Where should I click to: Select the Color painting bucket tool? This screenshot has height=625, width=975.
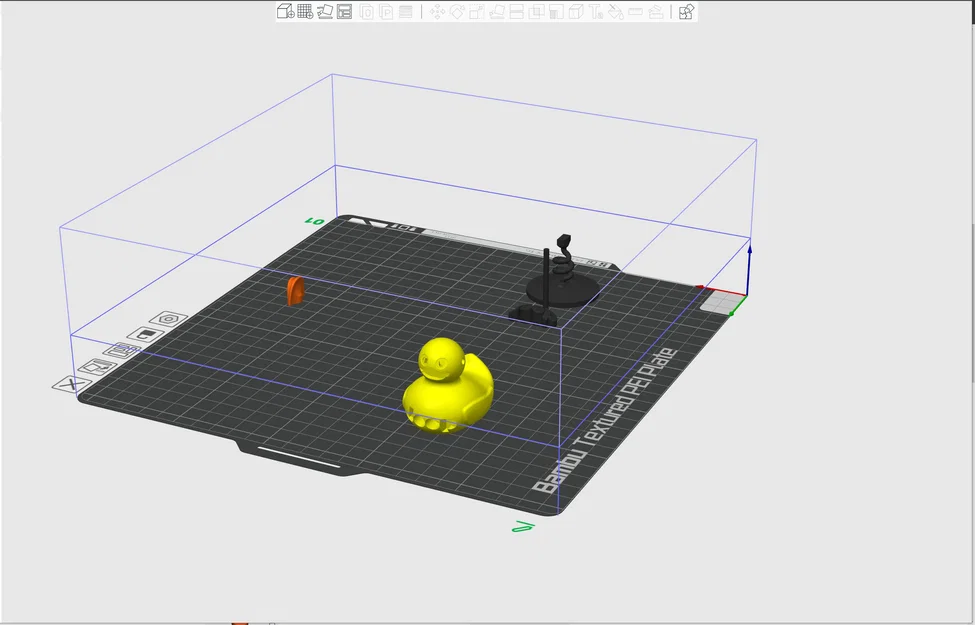click(x=616, y=12)
